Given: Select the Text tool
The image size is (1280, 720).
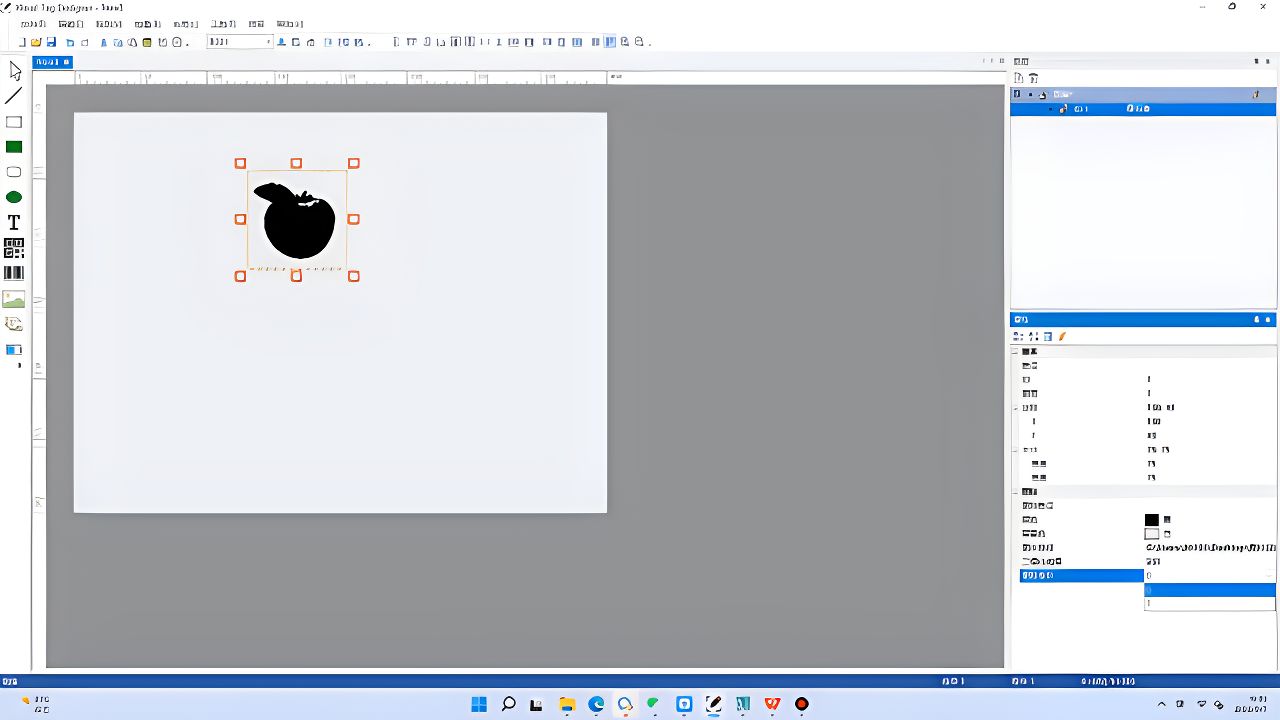Looking at the screenshot, I should click(14, 223).
